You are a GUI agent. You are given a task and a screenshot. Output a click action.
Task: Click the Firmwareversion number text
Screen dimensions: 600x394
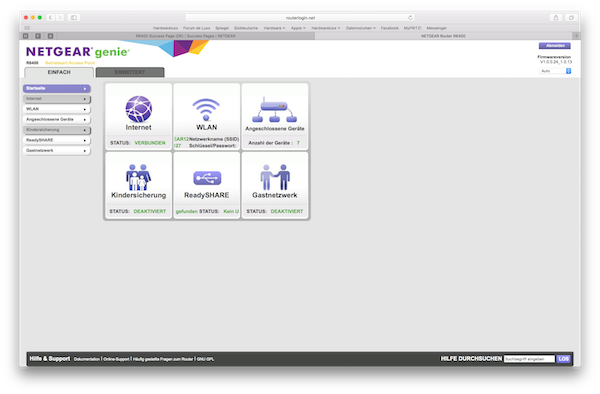556,62
